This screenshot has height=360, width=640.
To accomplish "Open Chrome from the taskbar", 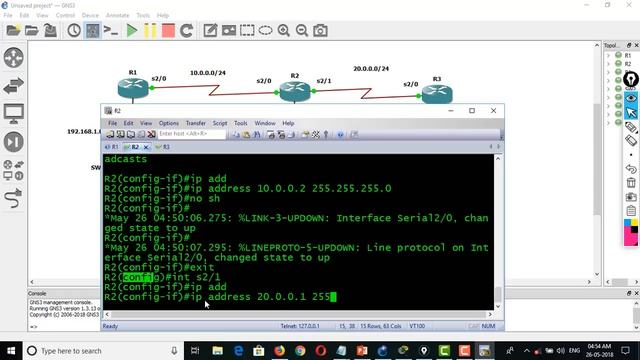I will [300, 351].
